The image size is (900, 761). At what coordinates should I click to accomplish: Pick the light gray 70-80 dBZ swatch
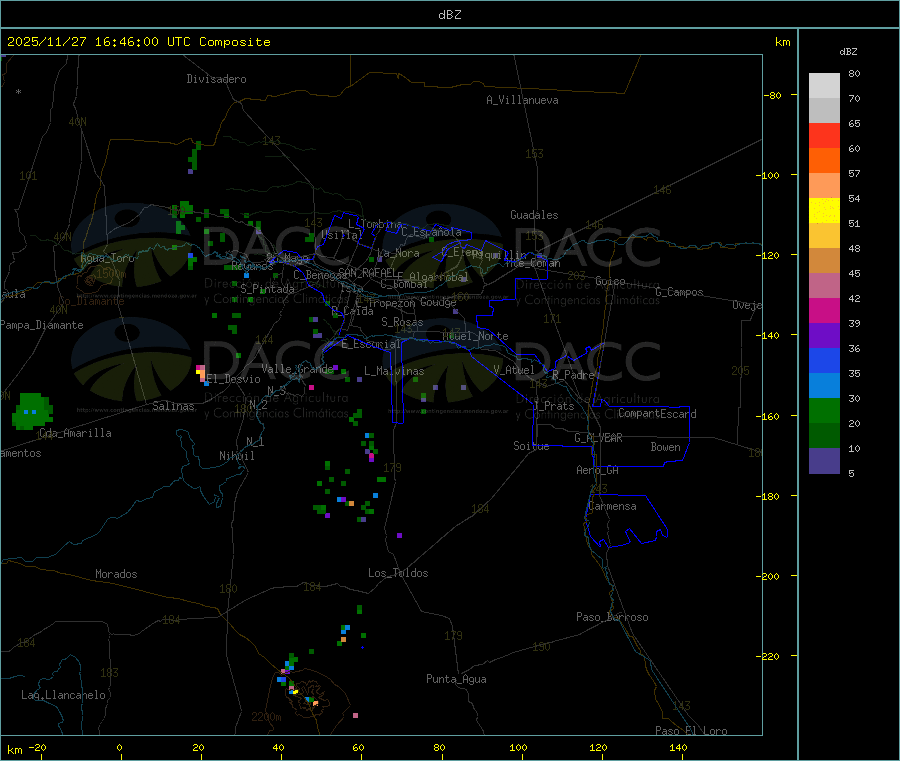pos(824,86)
